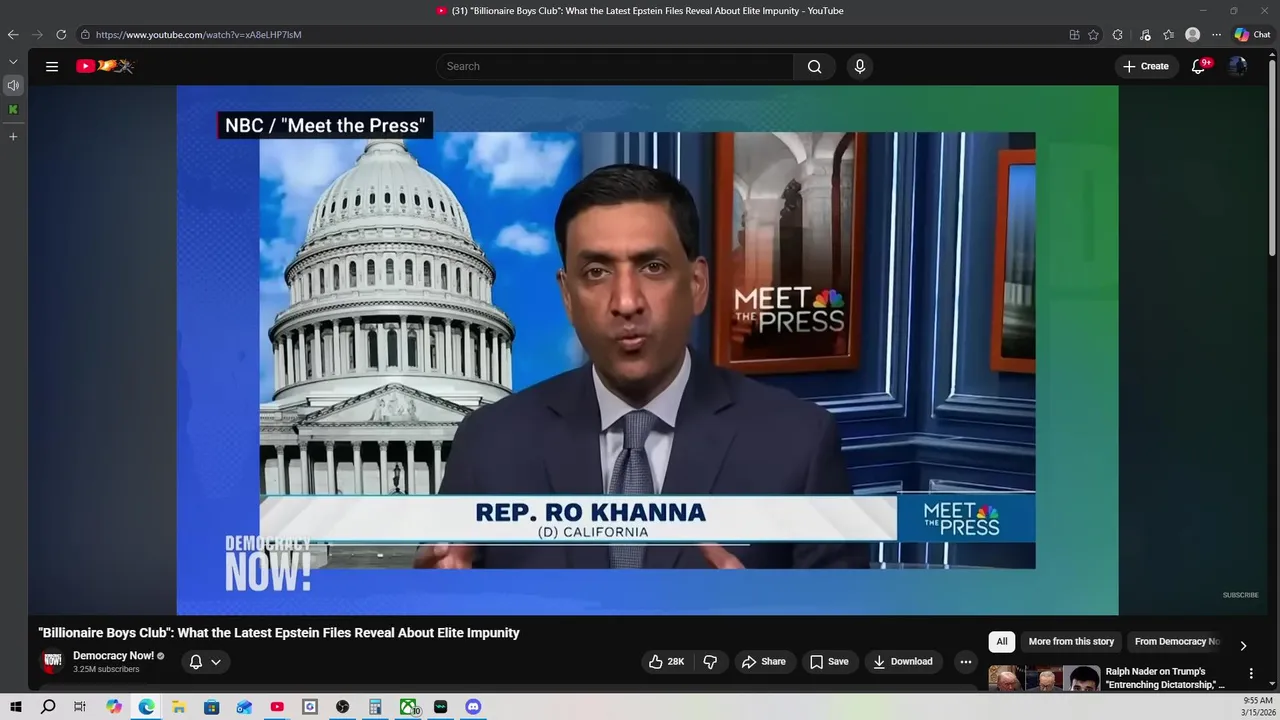Open File Explorer from the taskbar

[x=178, y=707]
